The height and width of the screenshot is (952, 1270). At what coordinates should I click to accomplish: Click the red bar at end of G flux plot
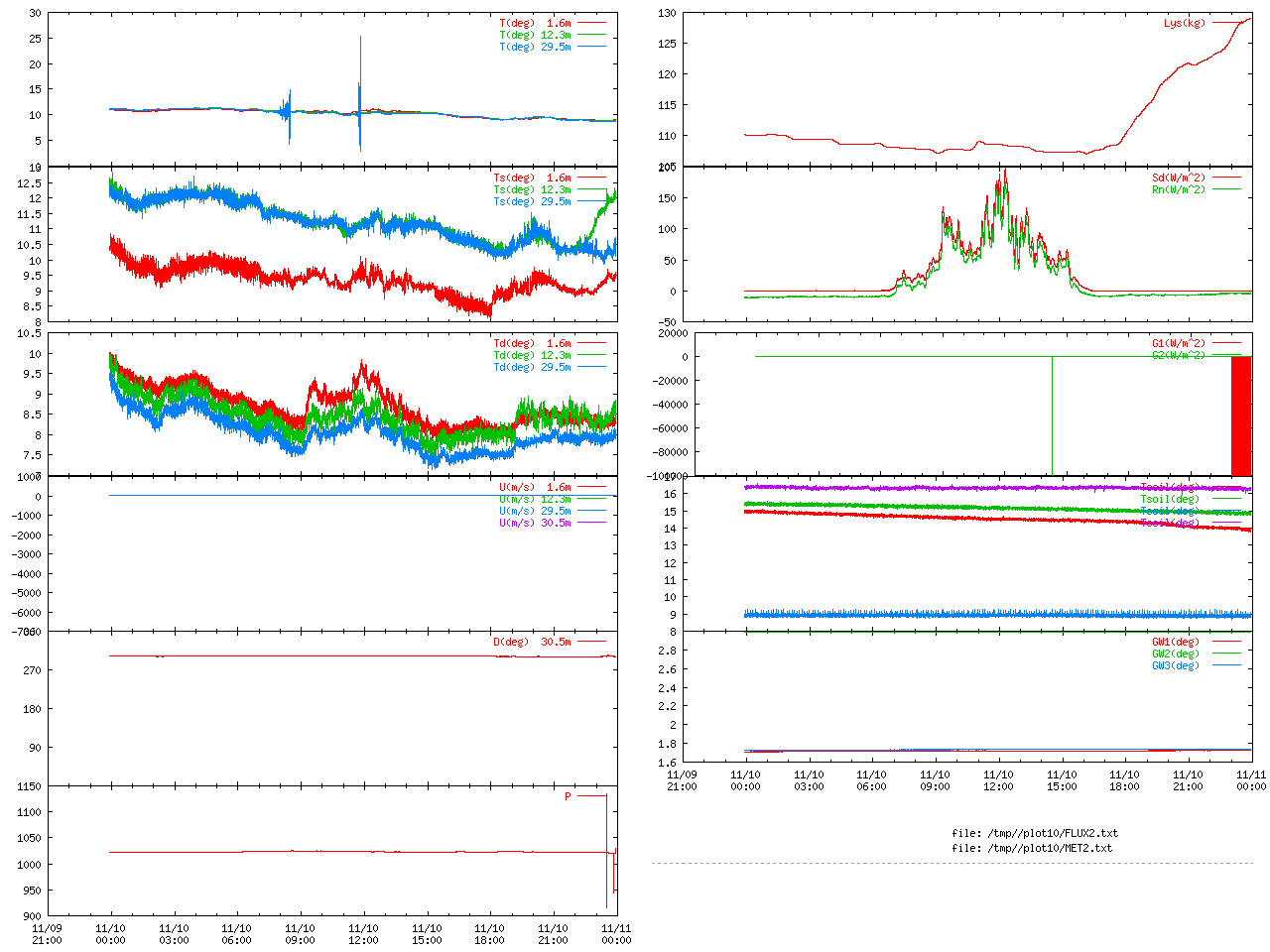(x=1241, y=416)
